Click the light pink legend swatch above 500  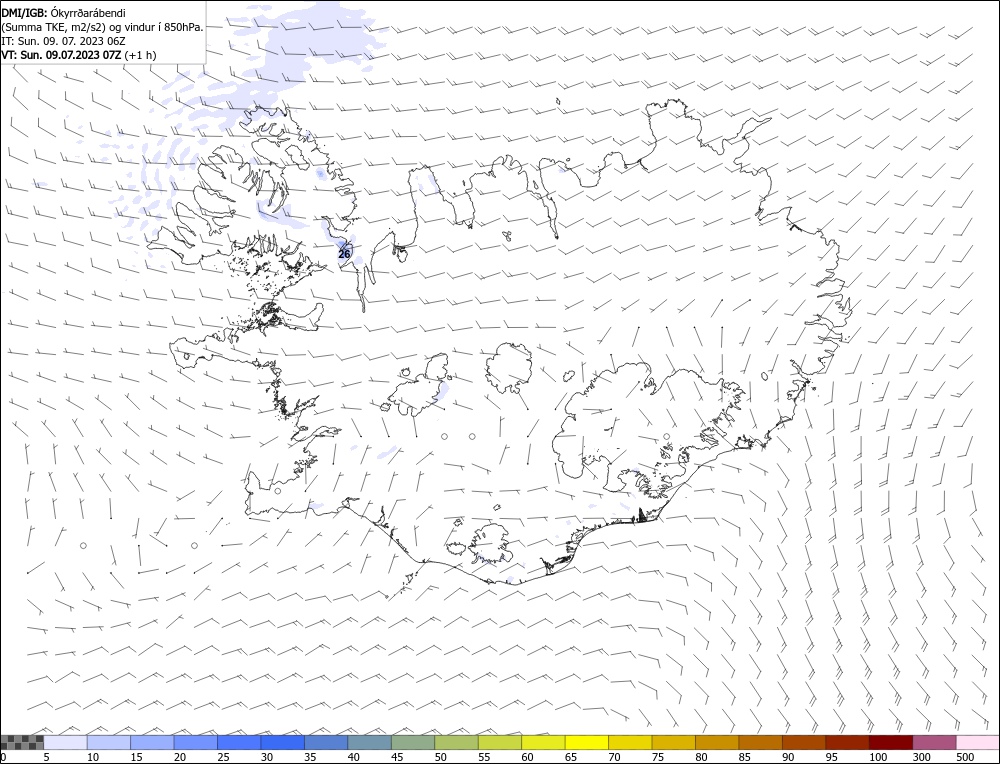[x=978, y=742]
